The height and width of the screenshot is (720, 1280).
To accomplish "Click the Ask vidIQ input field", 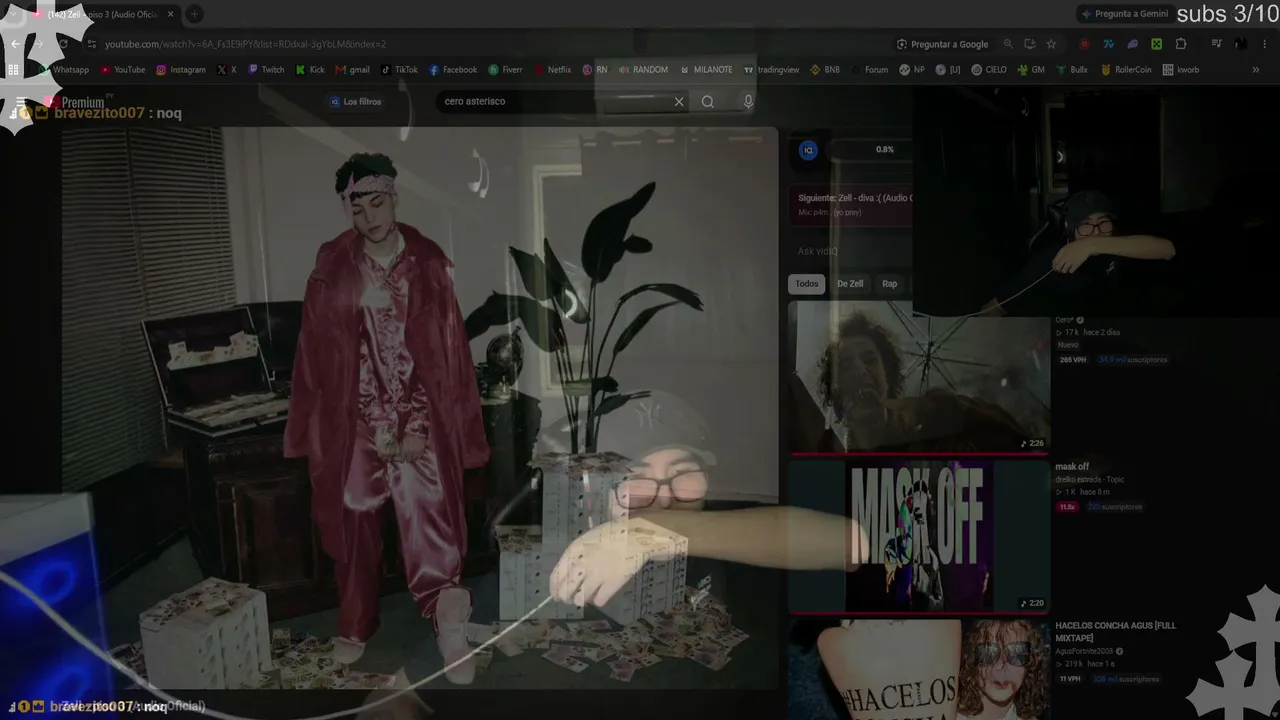I will tap(851, 251).
